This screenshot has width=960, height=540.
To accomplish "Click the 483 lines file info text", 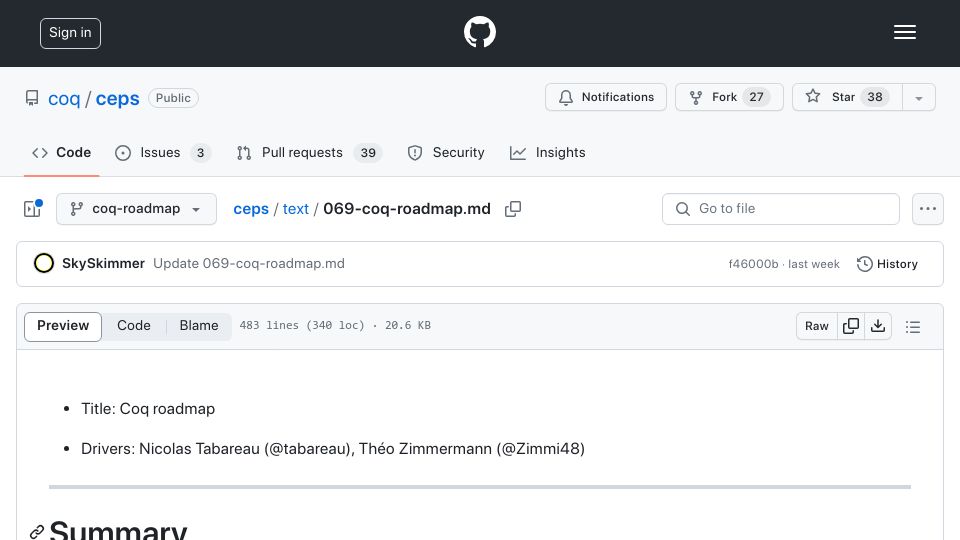I will pyautogui.click(x=335, y=325).
